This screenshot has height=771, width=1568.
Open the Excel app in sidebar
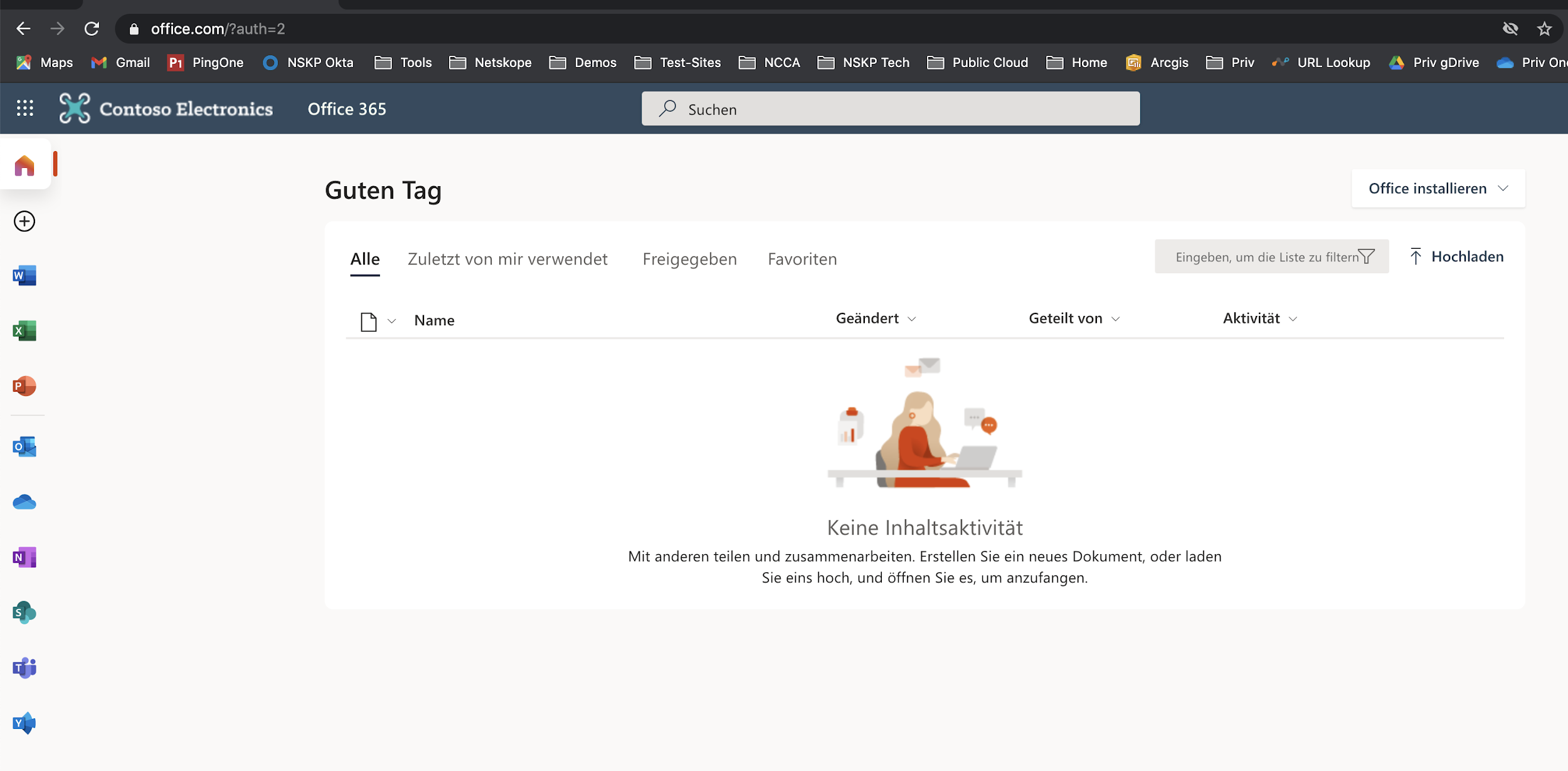[x=24, y=330]
